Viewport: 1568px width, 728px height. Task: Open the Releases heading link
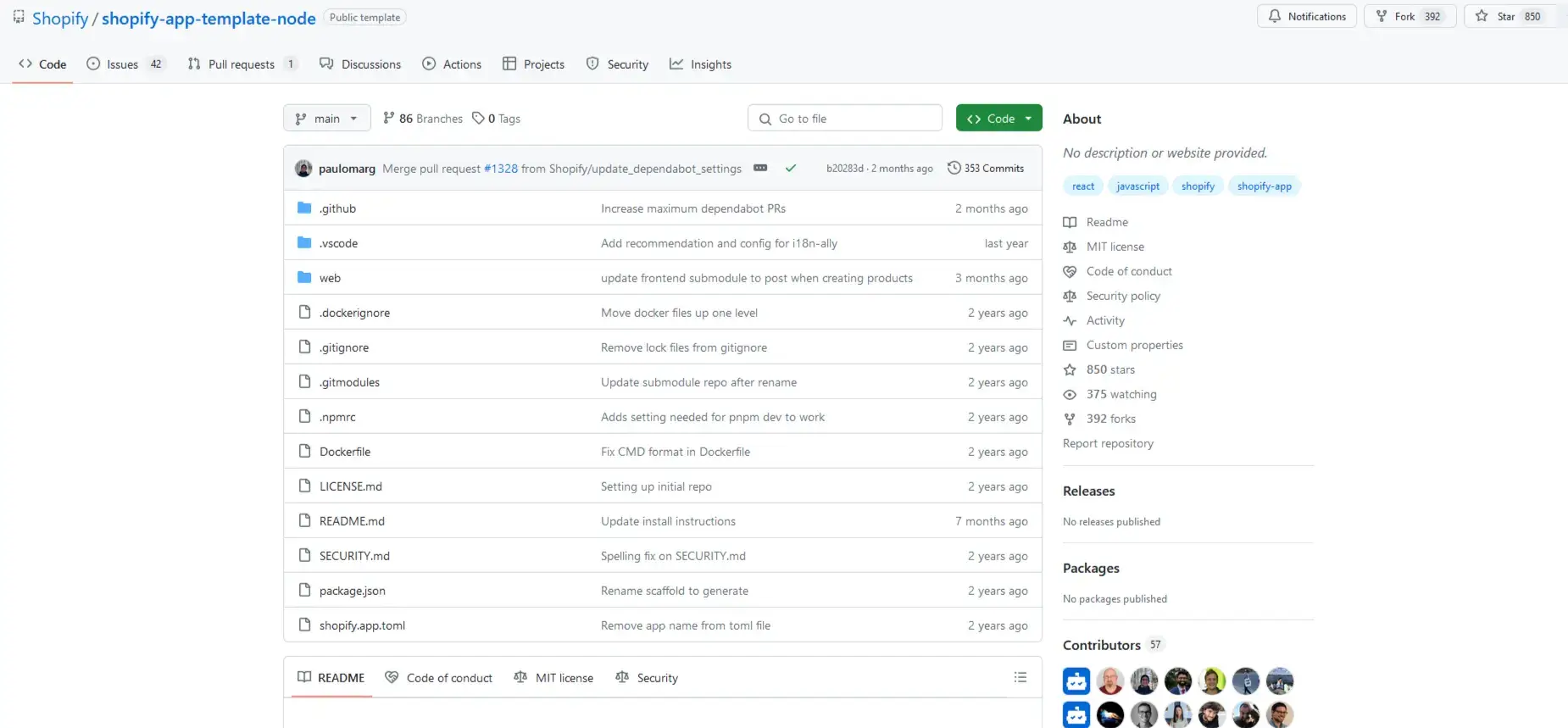pyautogui.click(x=1088, y=491)
